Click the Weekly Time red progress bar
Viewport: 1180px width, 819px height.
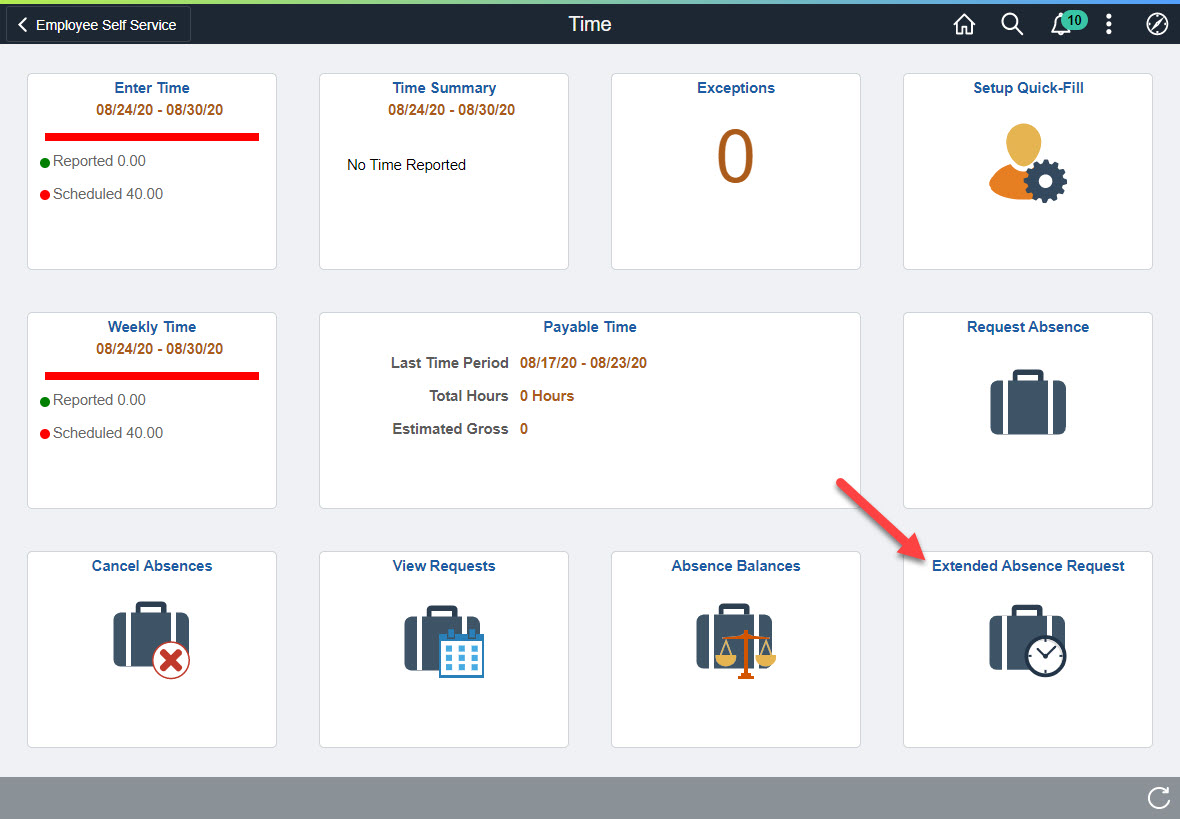[152, 376]
